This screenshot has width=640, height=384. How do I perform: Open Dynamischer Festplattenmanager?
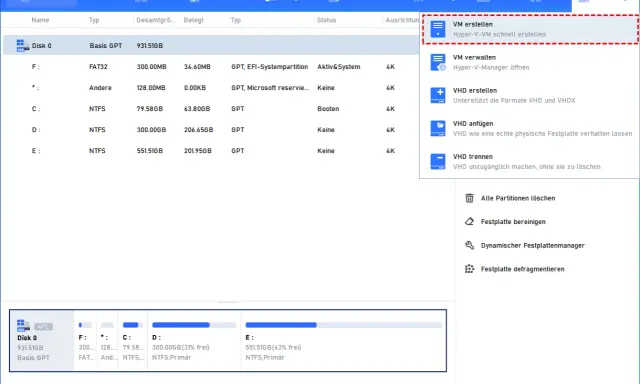532,245
